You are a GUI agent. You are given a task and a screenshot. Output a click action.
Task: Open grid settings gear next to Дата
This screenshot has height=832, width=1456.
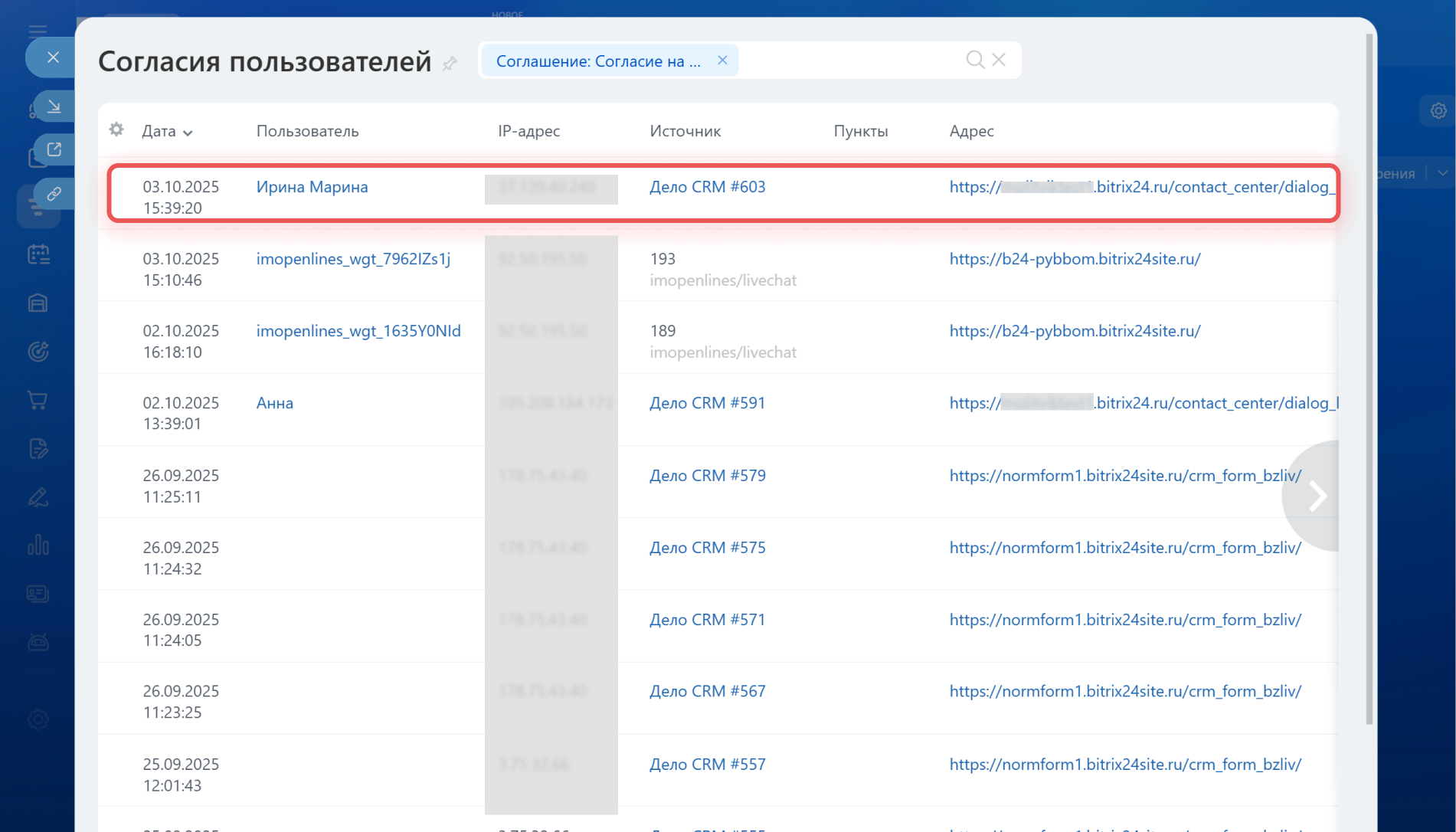click(x=116, y=129)
